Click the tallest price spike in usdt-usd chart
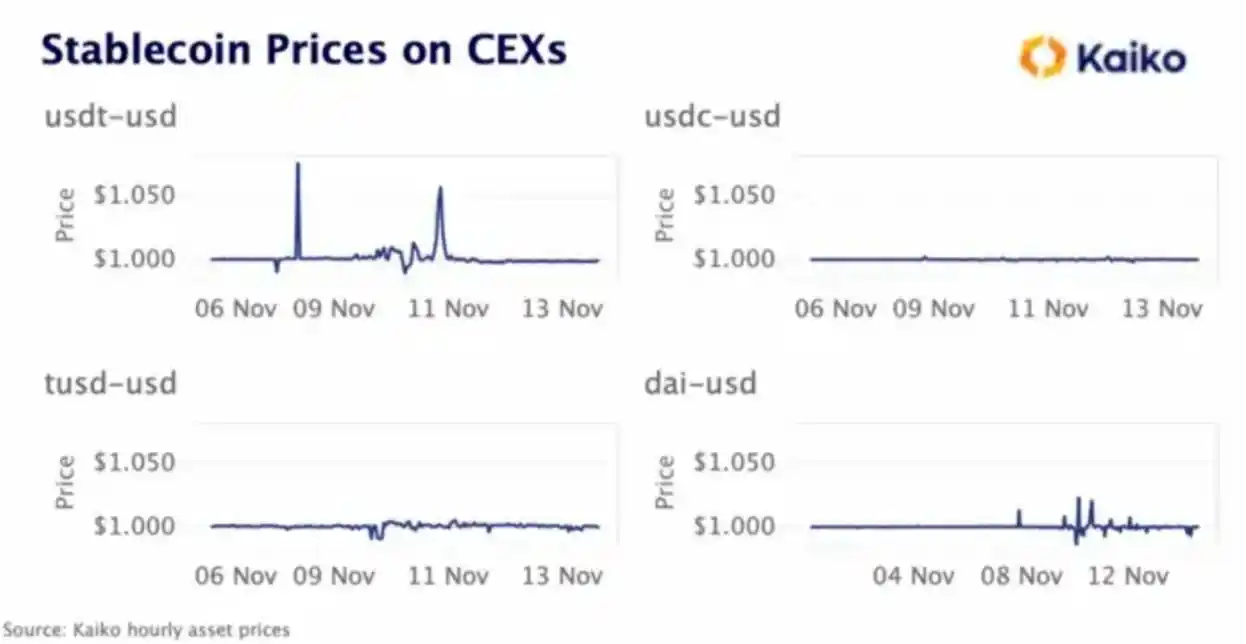Viewport: 1246px width, 644px height. (x=297, y=166)
